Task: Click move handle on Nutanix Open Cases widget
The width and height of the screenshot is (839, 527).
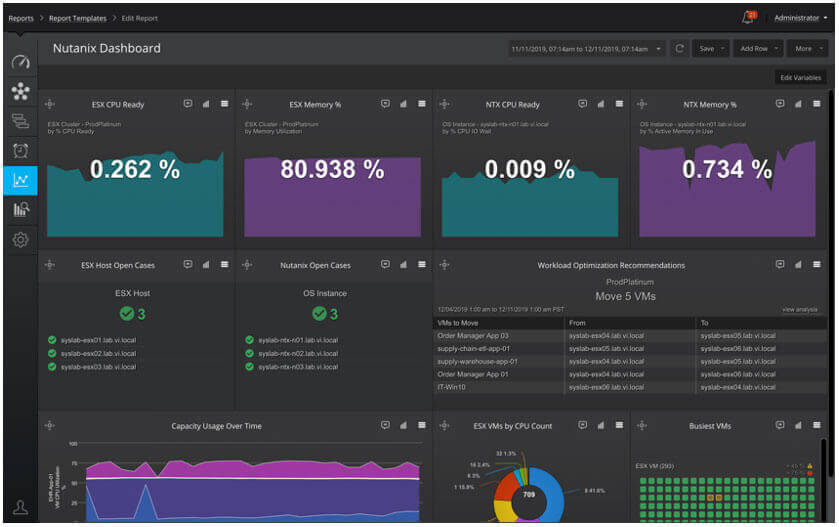Action: [x=247, y=264]
